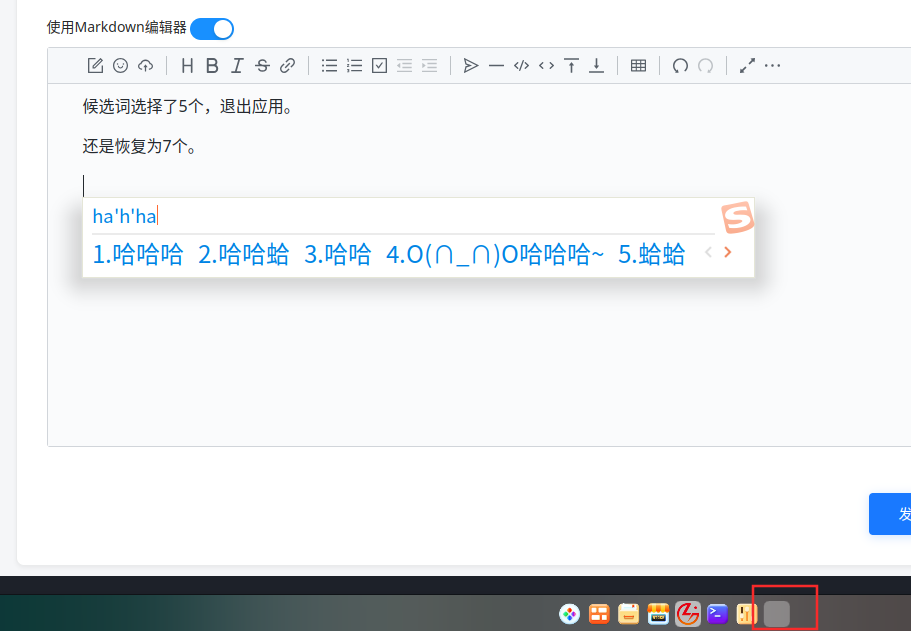Choose candidate 5.蛤蛤
The height and width of the screenshot is (631, 911).
click(651, 254)
